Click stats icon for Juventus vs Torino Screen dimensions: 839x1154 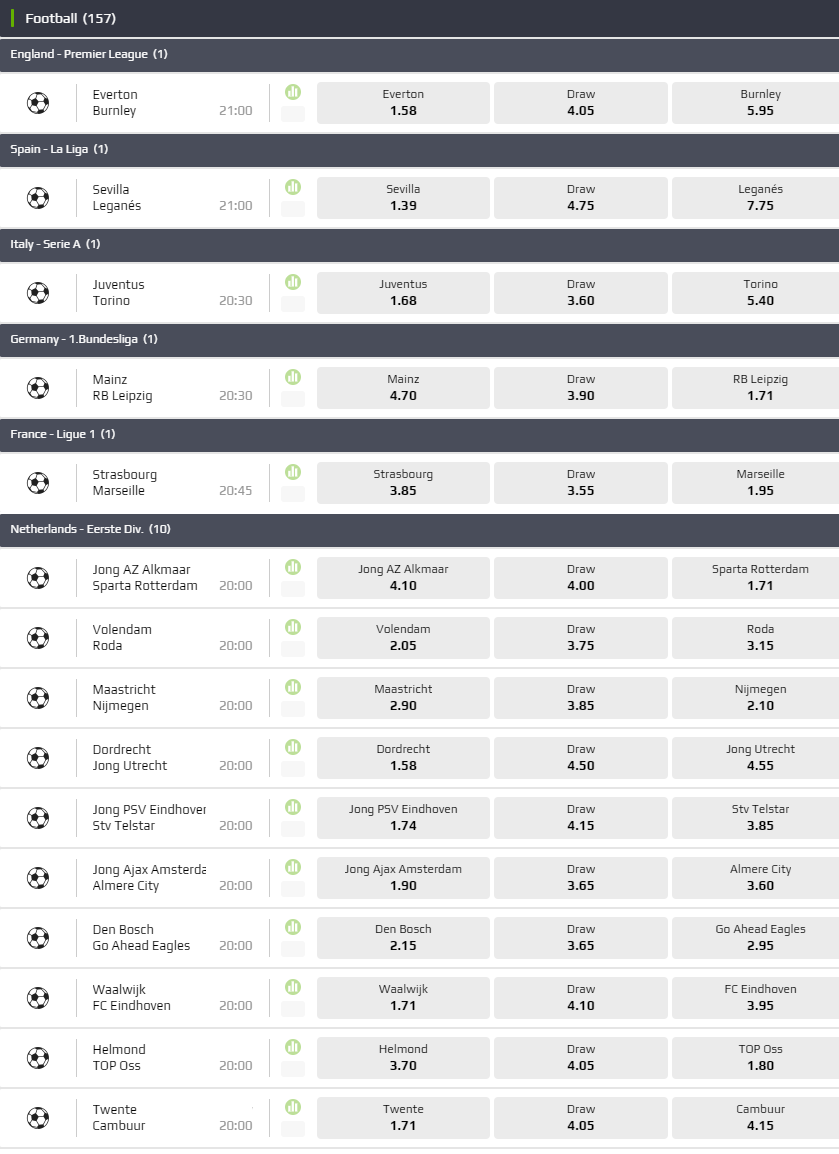pos(293,281)
